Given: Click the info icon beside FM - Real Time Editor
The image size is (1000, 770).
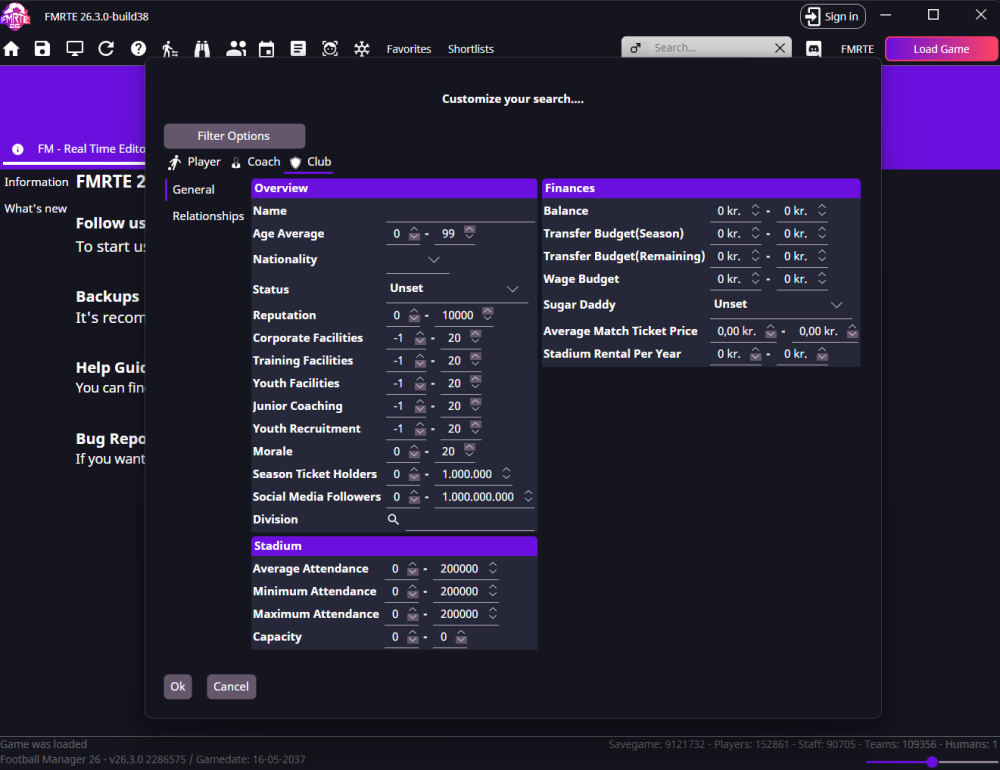Looking at the screenshot, I should 18,149.
